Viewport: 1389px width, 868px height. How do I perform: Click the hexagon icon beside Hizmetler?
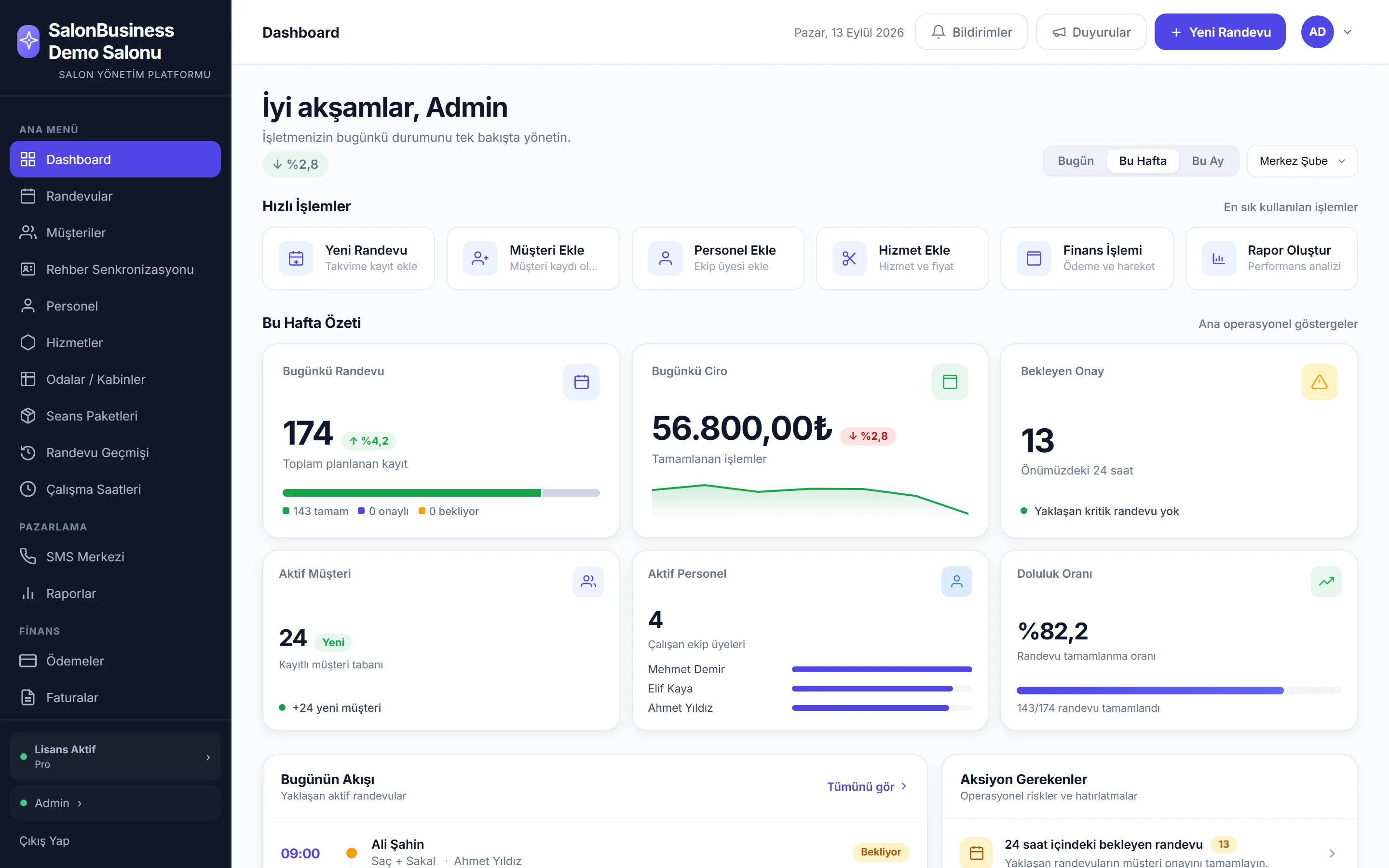[x=28, y=343]
